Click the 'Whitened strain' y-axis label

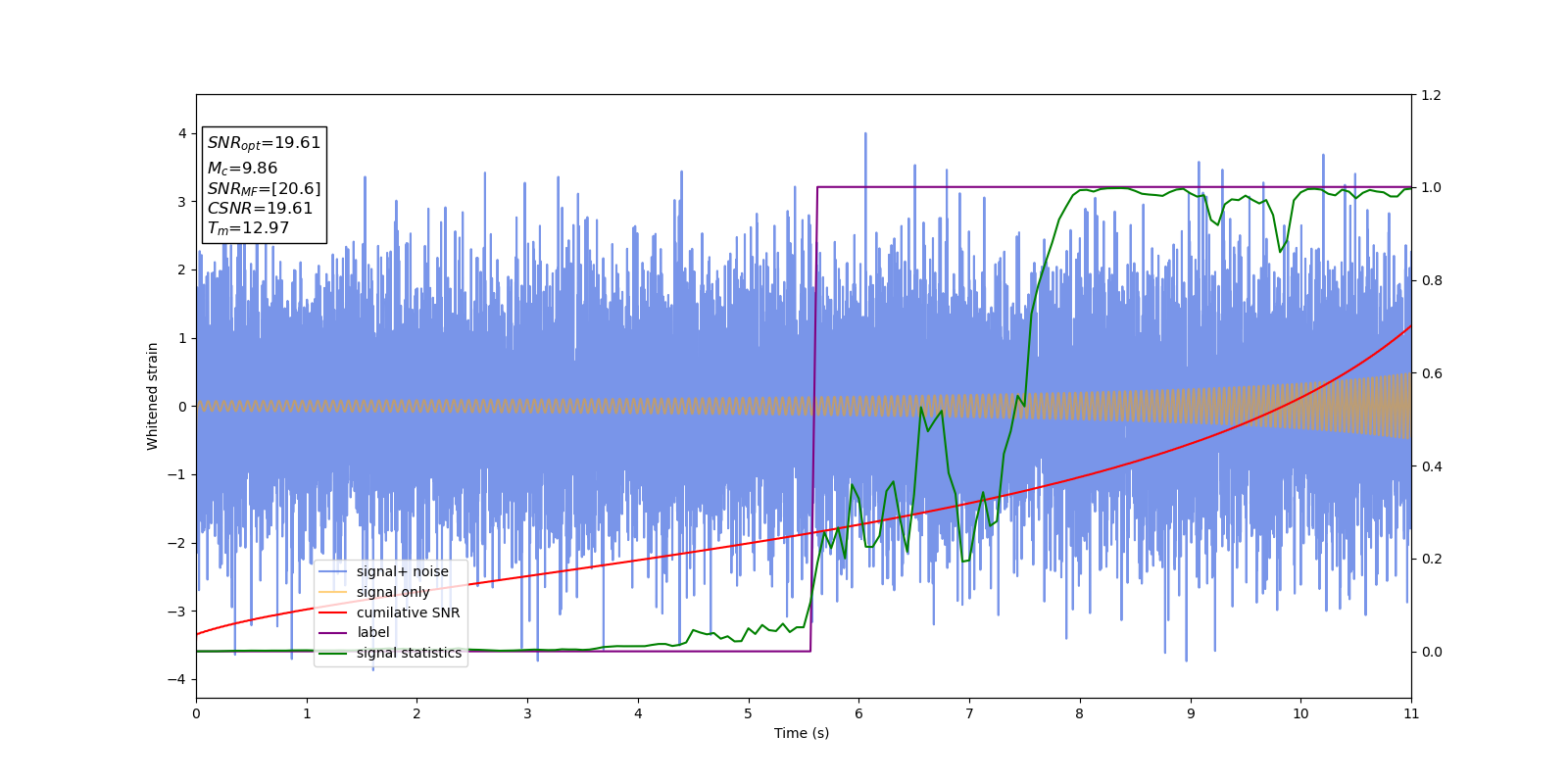point(153,396)
